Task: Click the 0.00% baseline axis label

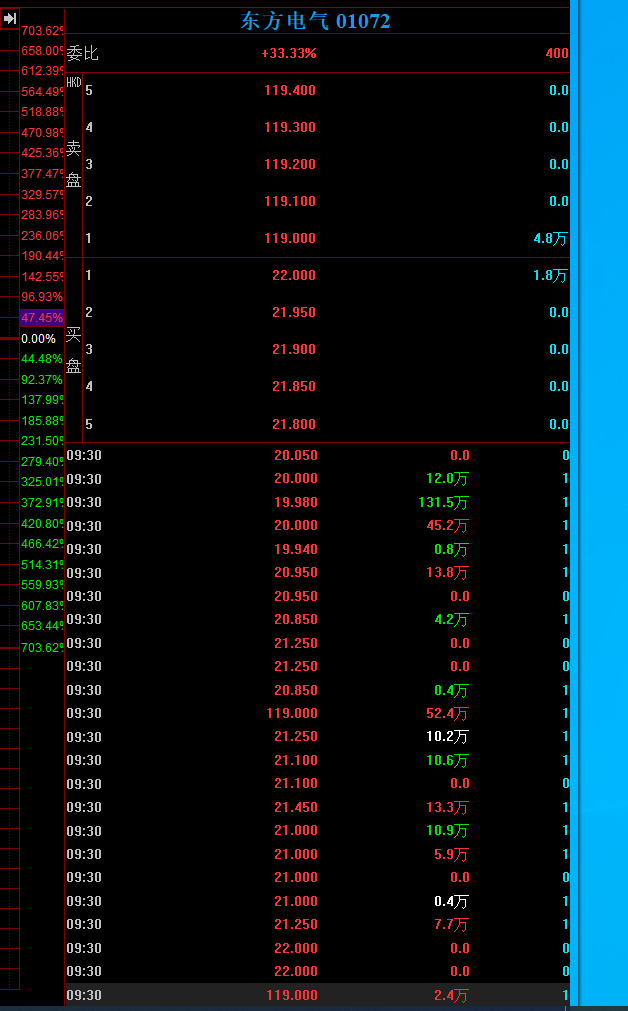Action: [39, 339]
